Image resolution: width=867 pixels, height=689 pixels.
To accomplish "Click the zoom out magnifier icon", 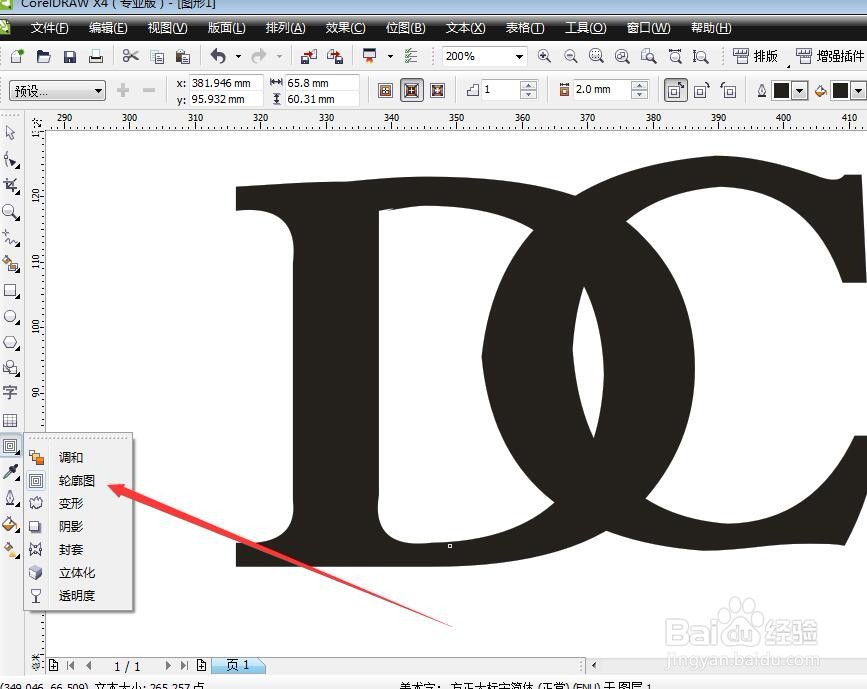I will [571, 56].
